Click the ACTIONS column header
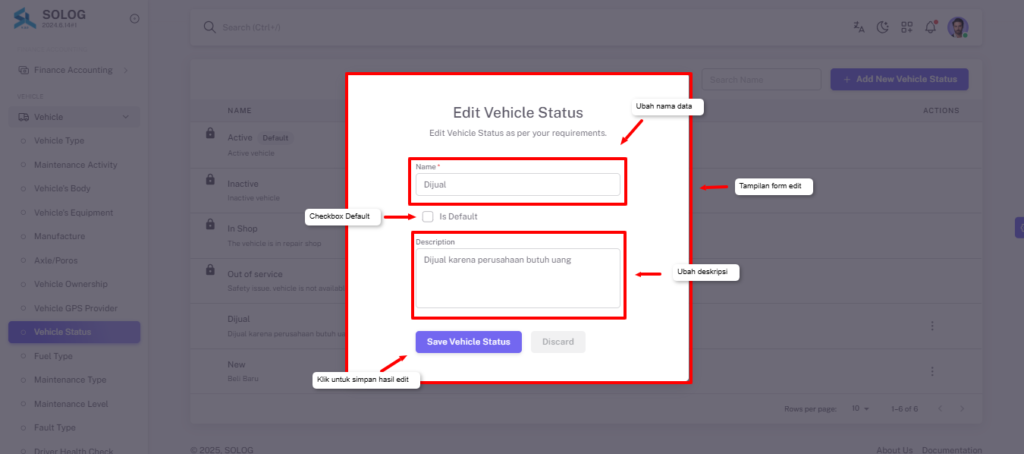The image size is (1024, 454). click(x=941, y=110)
